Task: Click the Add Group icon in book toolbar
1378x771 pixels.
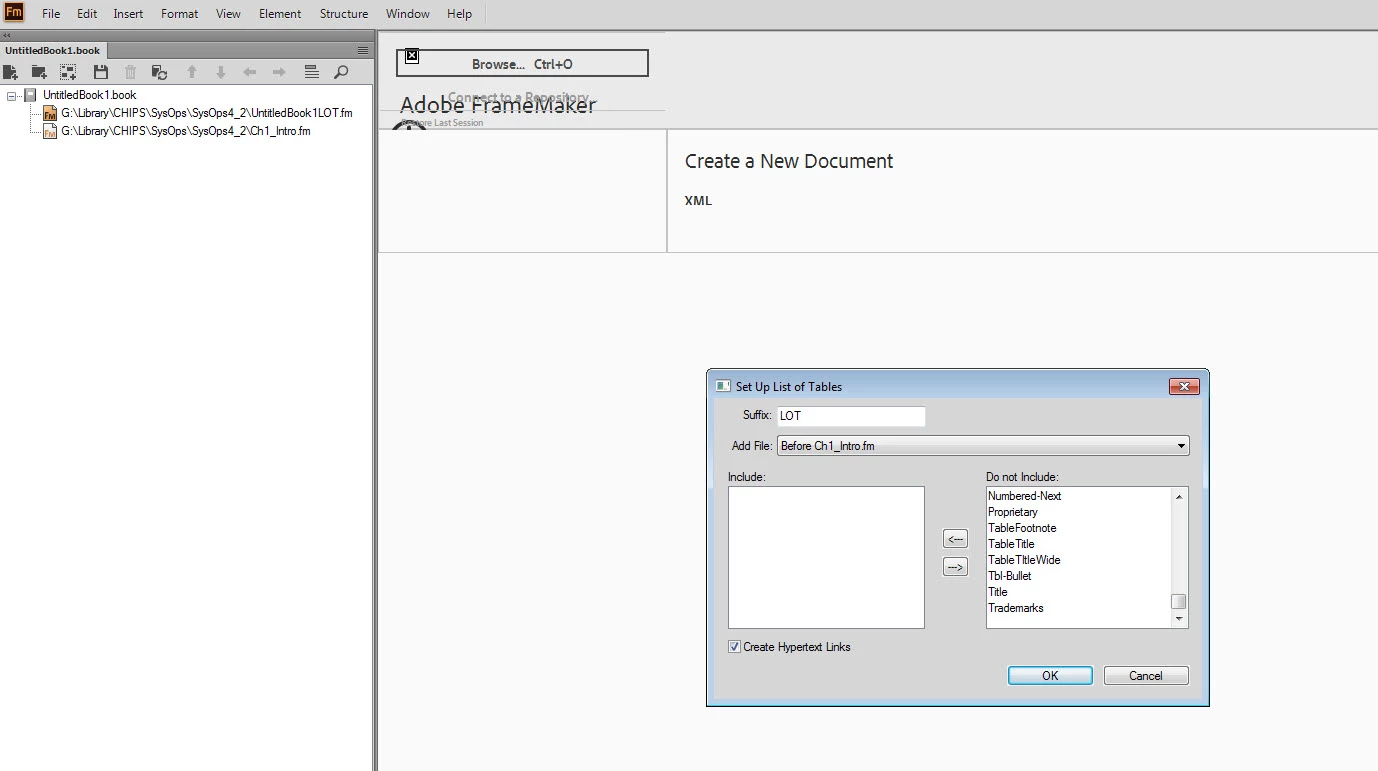Action: coord(68,72)
